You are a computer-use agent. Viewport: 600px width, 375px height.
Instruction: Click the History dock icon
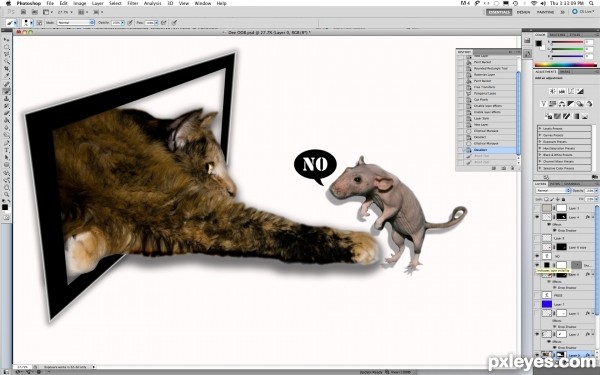(x=527, y=54)
